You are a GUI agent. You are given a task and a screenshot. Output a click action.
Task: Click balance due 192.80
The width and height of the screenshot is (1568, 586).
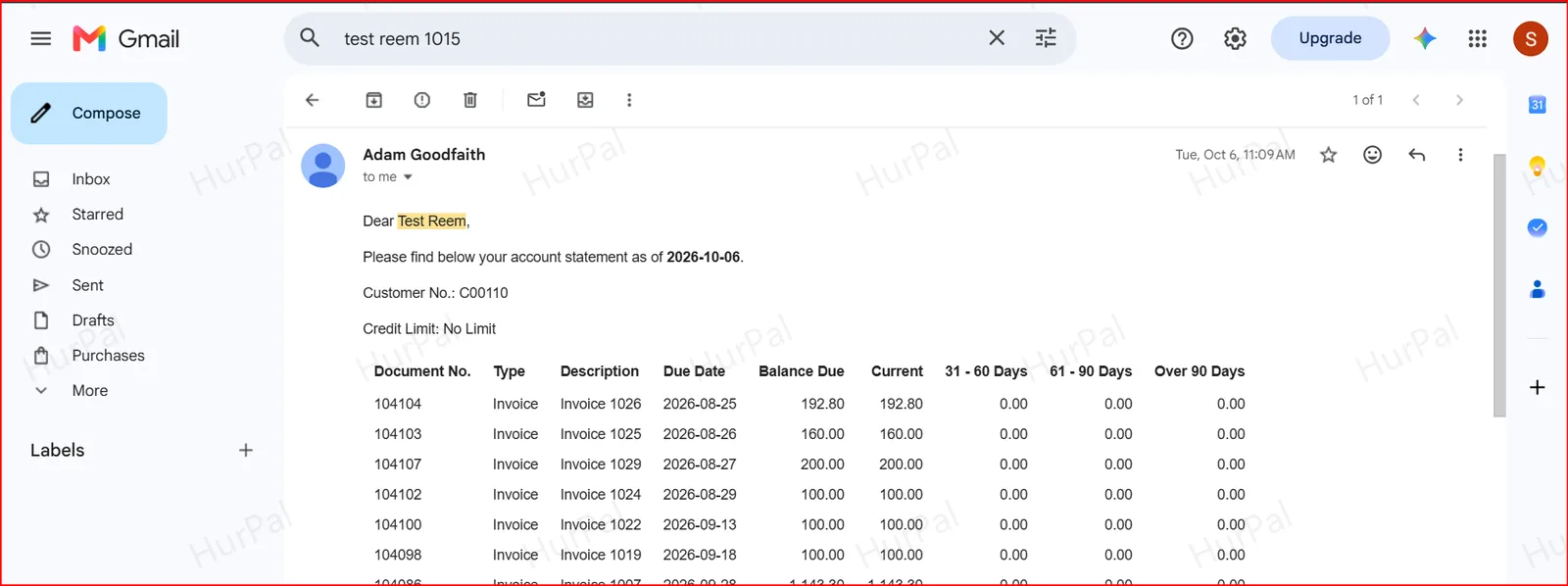click(822, 404)
